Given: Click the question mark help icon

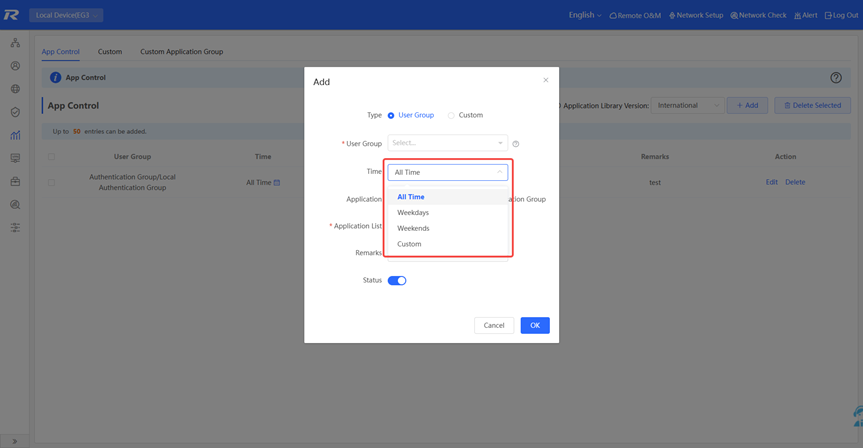Looking at the screenshot, I should coord(836,78).
